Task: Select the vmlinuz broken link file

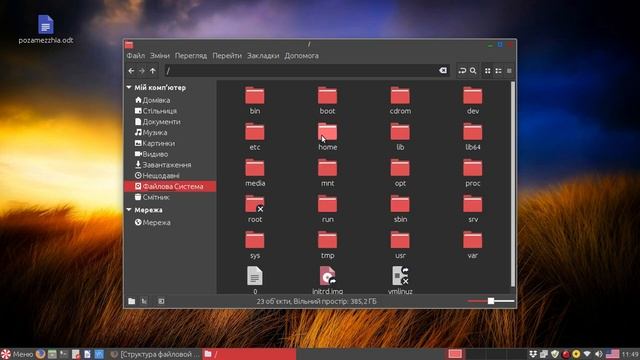Action: coord(400,276)
